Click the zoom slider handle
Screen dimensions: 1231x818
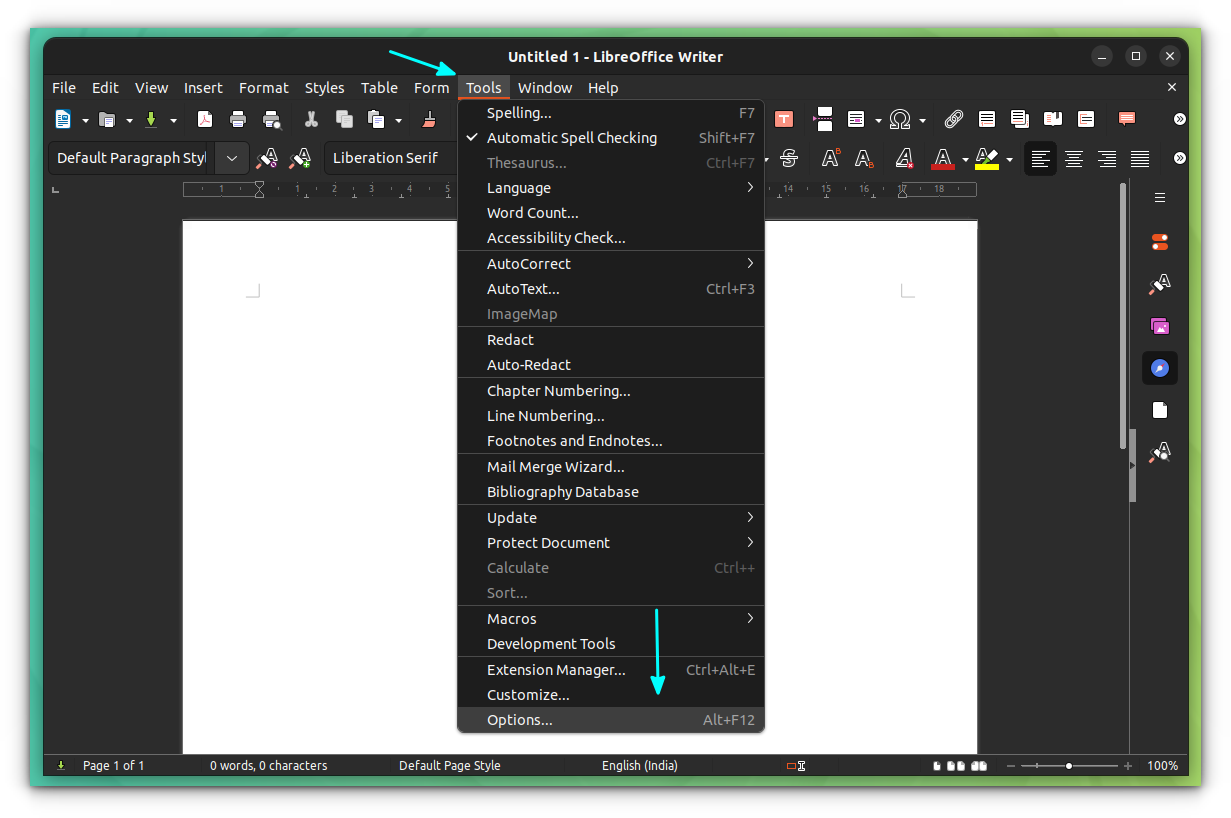1069,766
